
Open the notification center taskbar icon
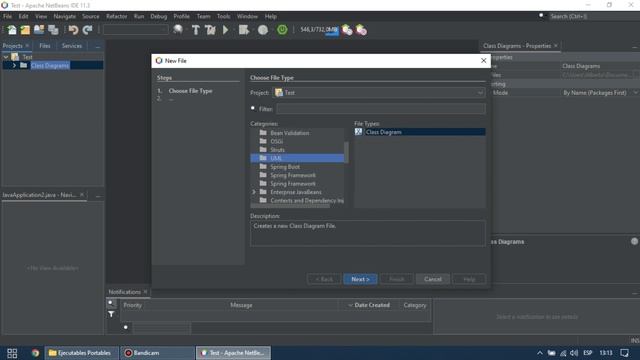[624, 353]
